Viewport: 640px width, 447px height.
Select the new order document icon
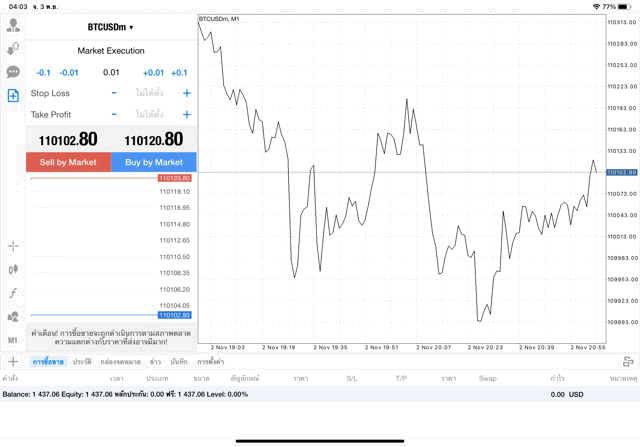[x=13, y=95]
